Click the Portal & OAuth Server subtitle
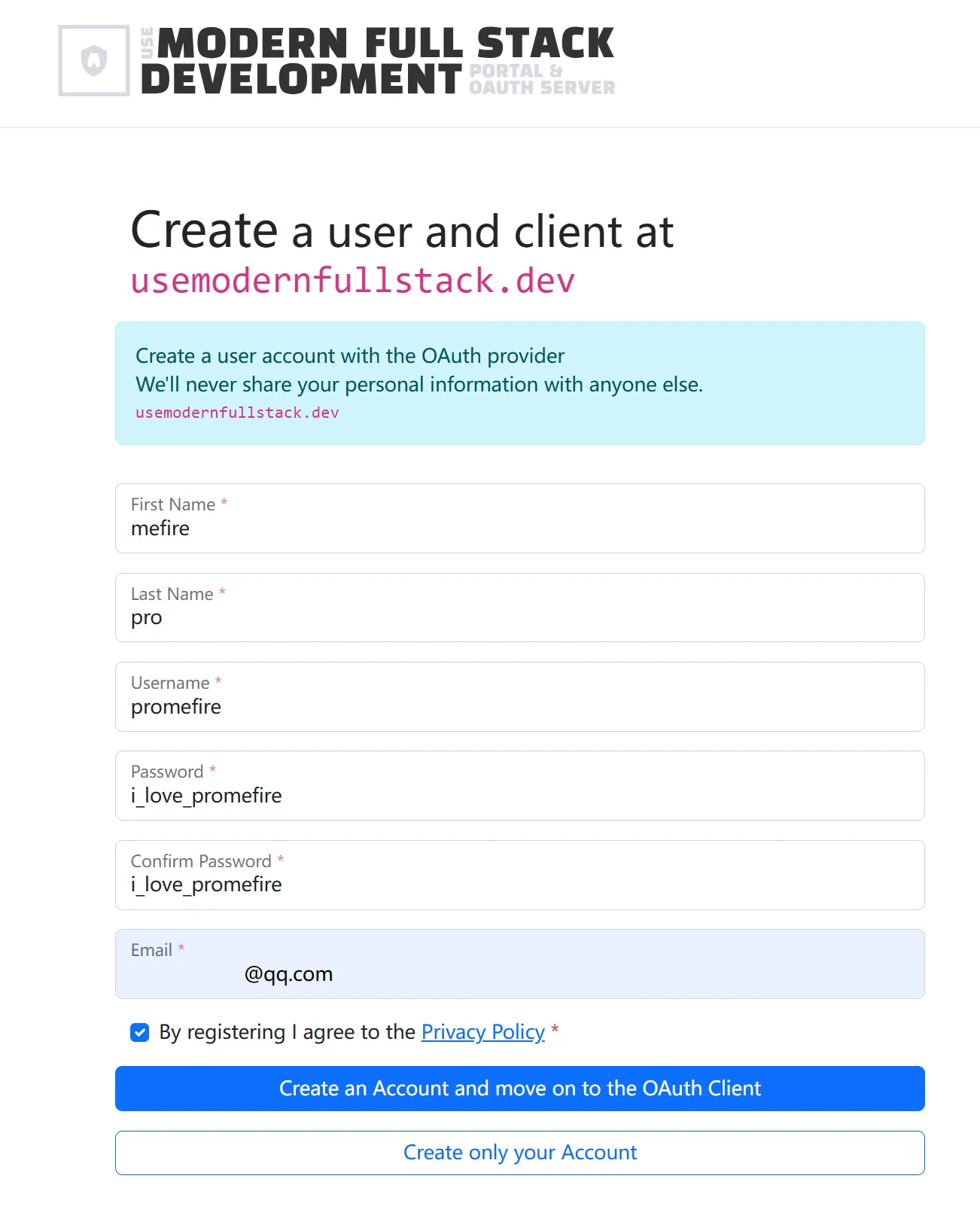The image size is (980, 1206). (x=541, y=80)
